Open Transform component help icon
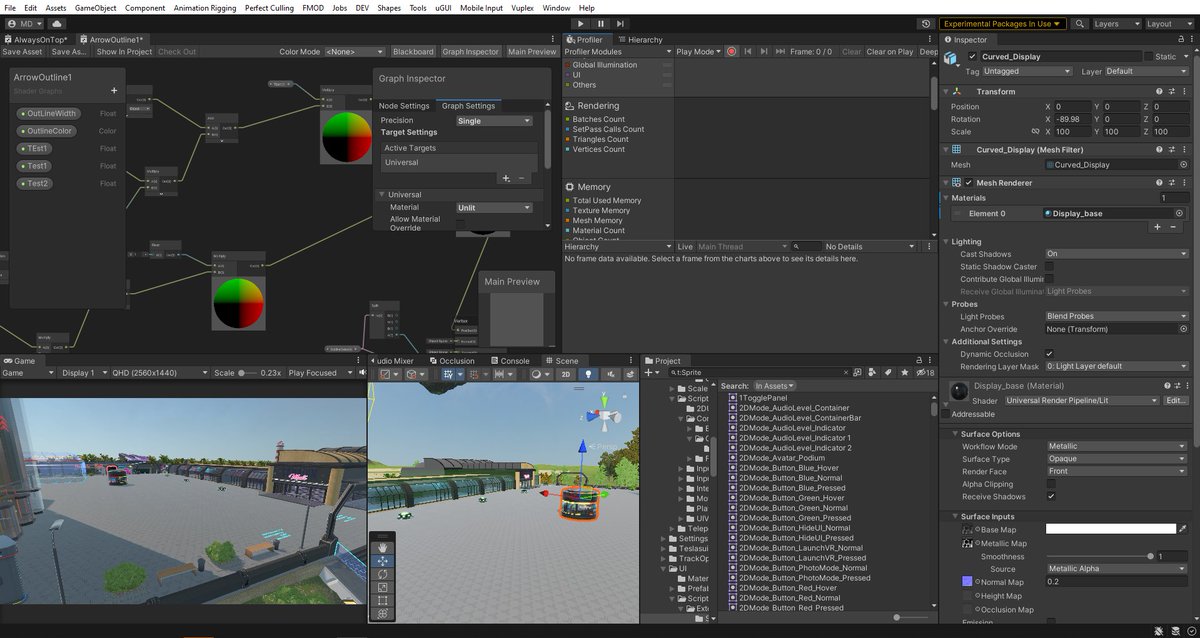 click(1160, 91)
